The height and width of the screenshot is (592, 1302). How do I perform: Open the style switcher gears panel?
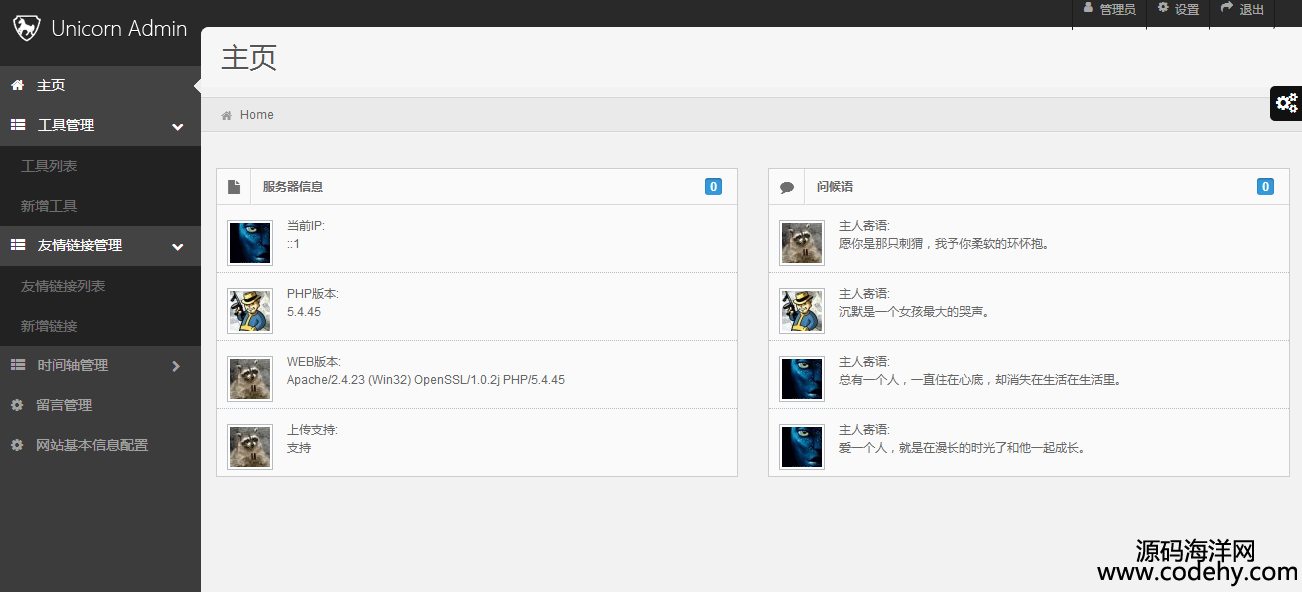(x=1286, y=103)
